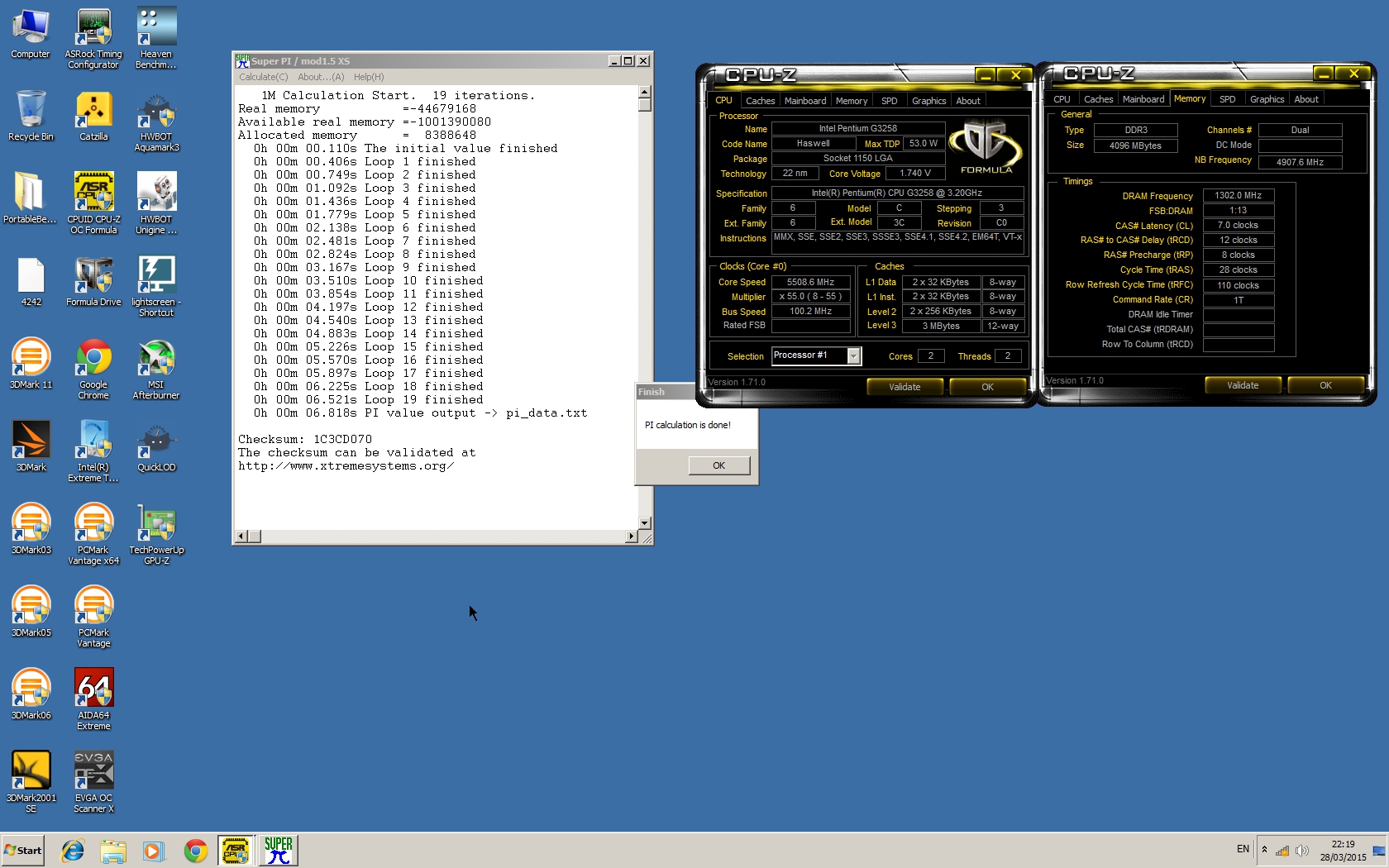Open lightscreen shortcut on desktop

[156, 286]
